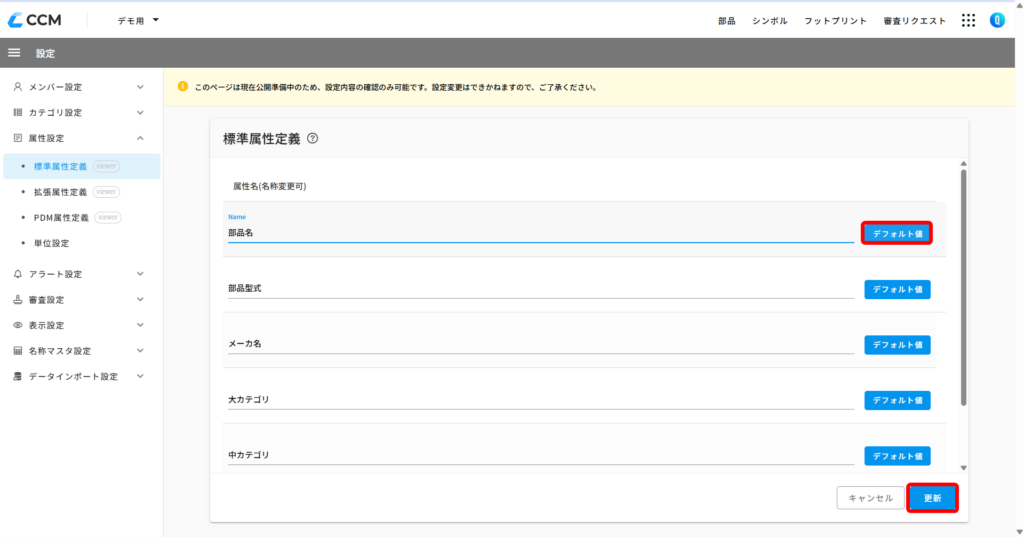Open the hamburger menu icon
Image resolution: width=1024 pixels, height=537 pixels.
click(x=14, y=53)
